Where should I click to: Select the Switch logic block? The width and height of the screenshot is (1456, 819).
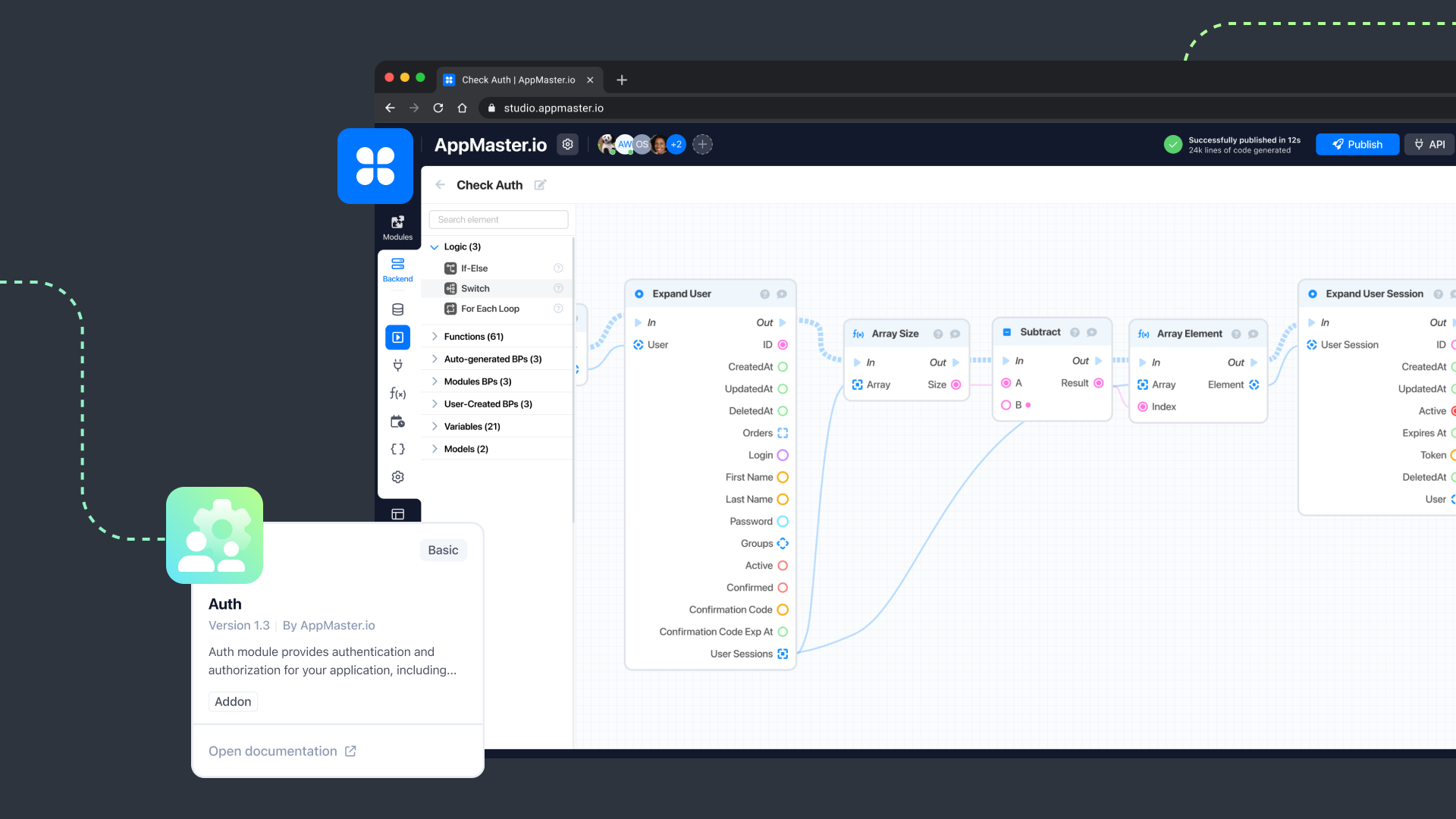(475, 289)
